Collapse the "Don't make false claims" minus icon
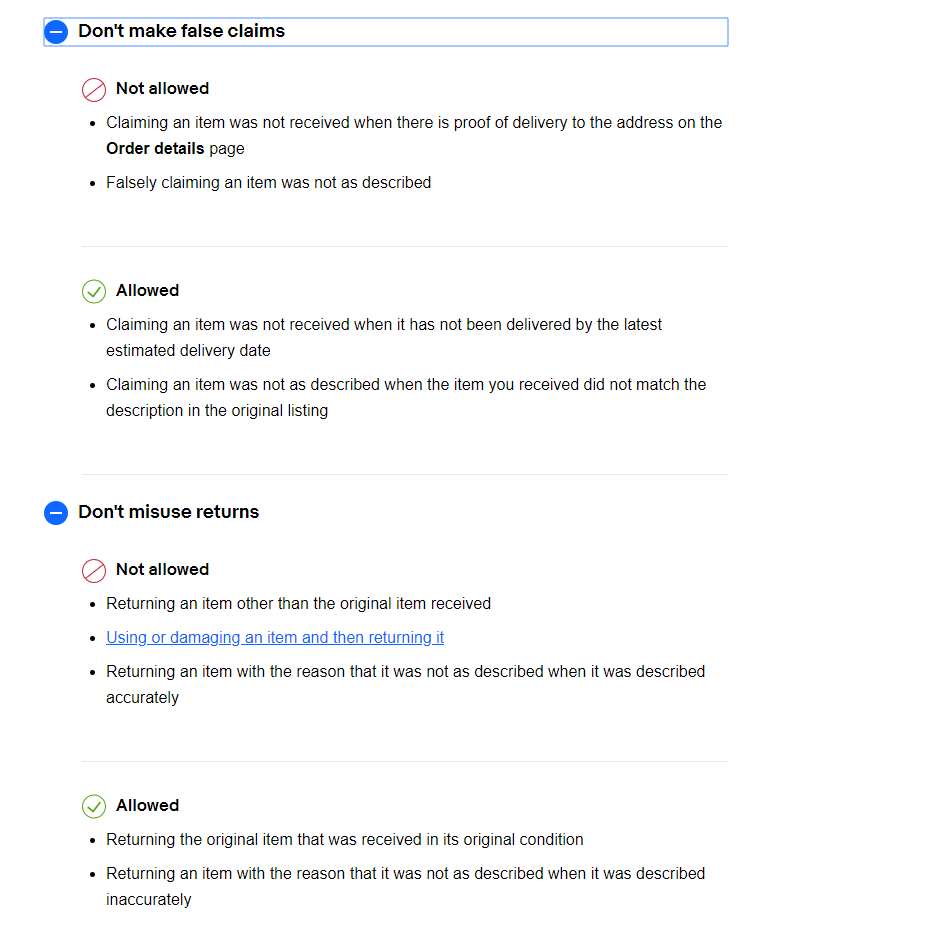 tap(57, 32)
